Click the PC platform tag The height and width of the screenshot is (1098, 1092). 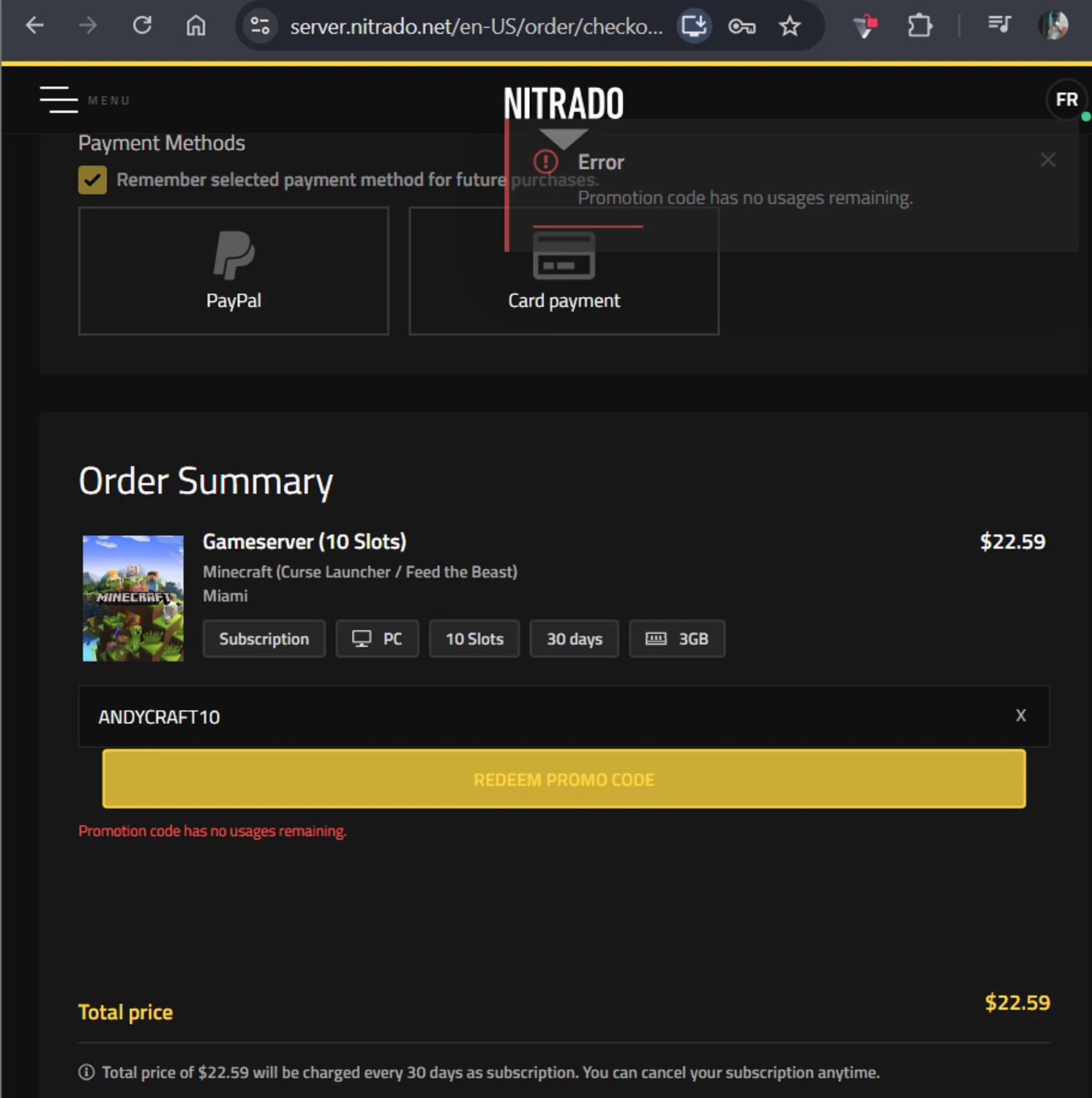pos(378,639)
